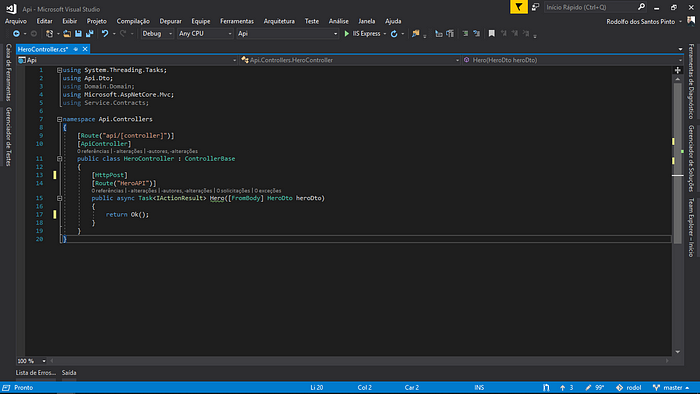Open the Gerenciador de Soluções side tab

(691, 158)
